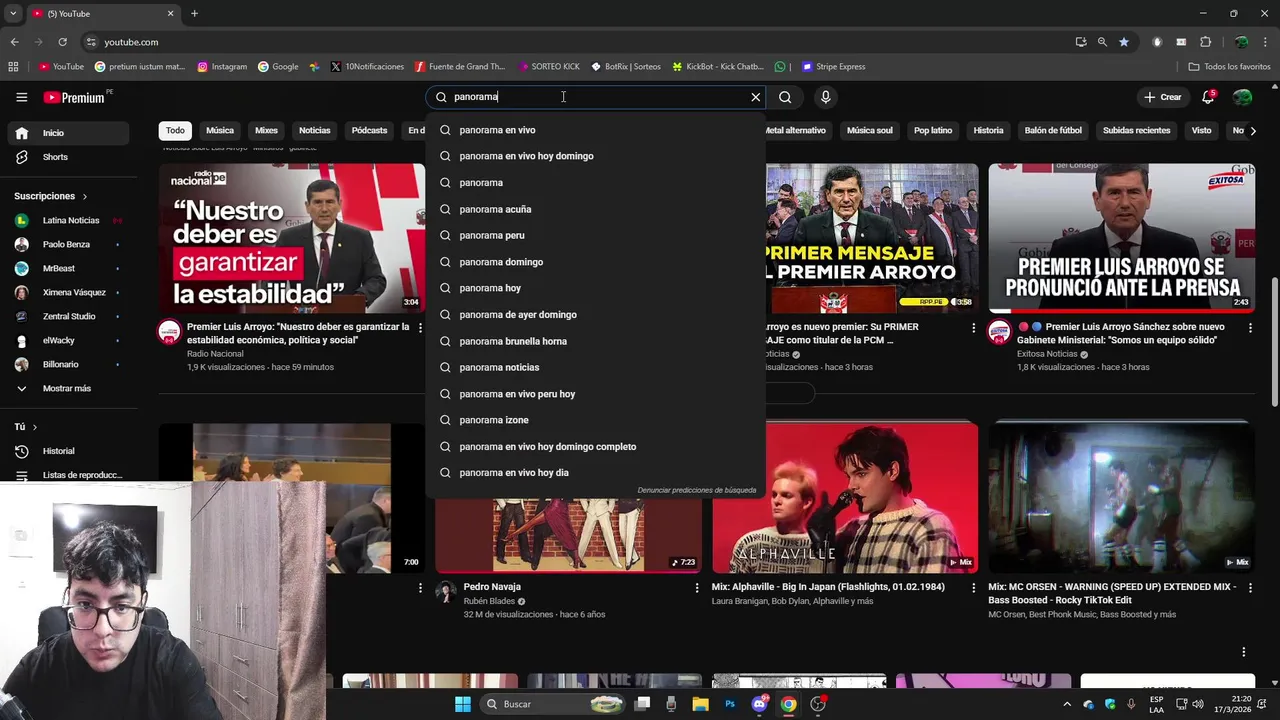This screenshot has width=1280, height=720.
Task: Open options for MC ORSEN mix
Action: click(1250, 588)
